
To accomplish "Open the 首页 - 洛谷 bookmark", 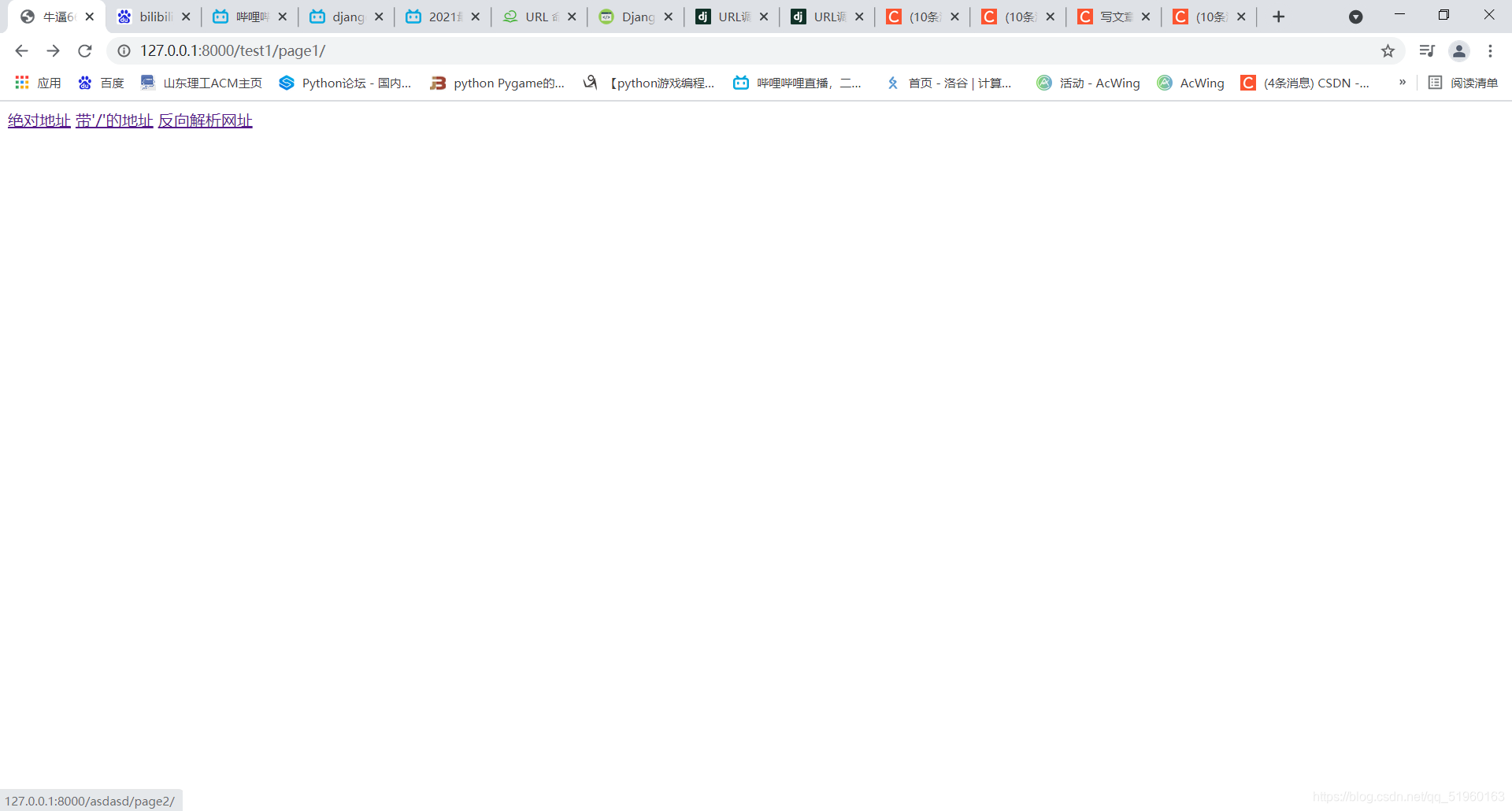I will pos(949,83).
